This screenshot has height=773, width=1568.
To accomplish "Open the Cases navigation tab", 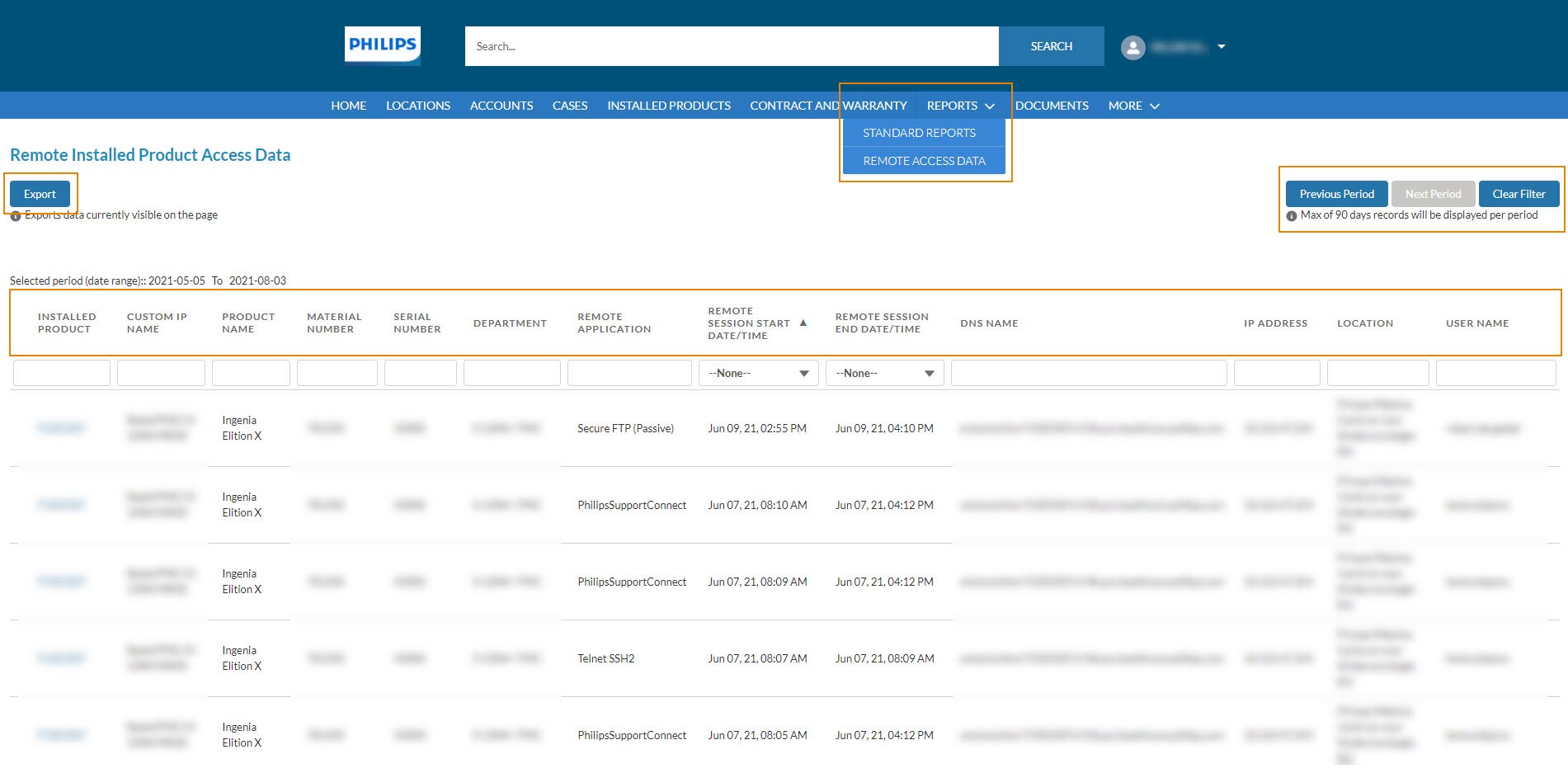I will 569,106.
